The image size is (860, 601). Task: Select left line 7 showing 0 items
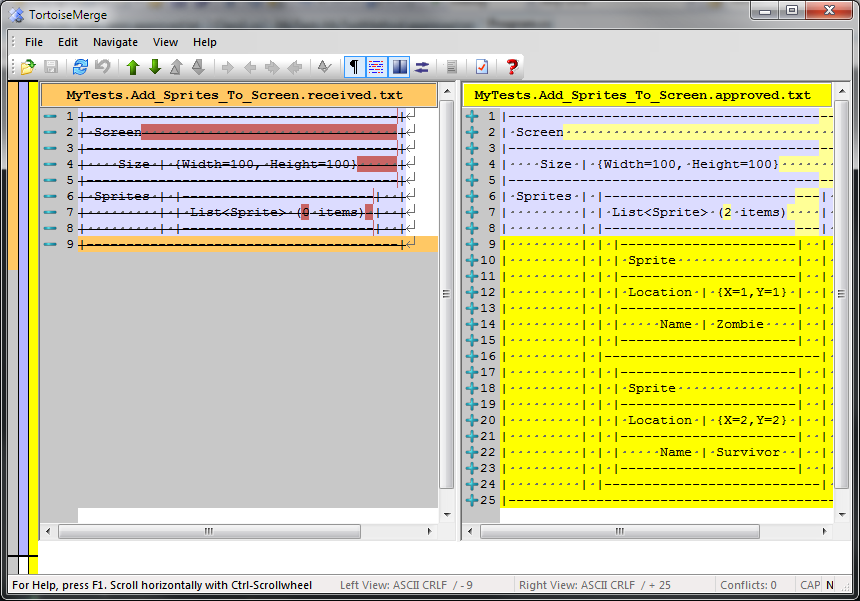click(258, 212)
